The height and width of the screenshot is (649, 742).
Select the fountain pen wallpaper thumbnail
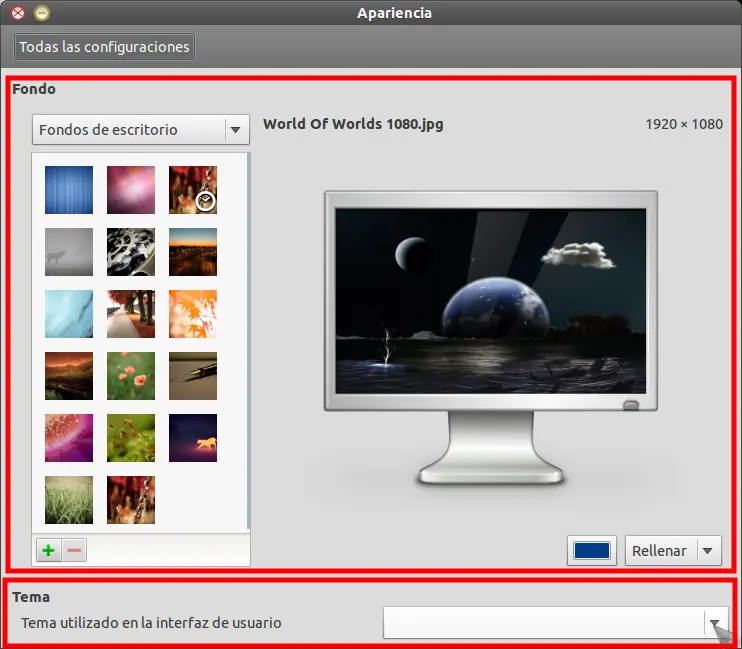click(x=193, y=376)
